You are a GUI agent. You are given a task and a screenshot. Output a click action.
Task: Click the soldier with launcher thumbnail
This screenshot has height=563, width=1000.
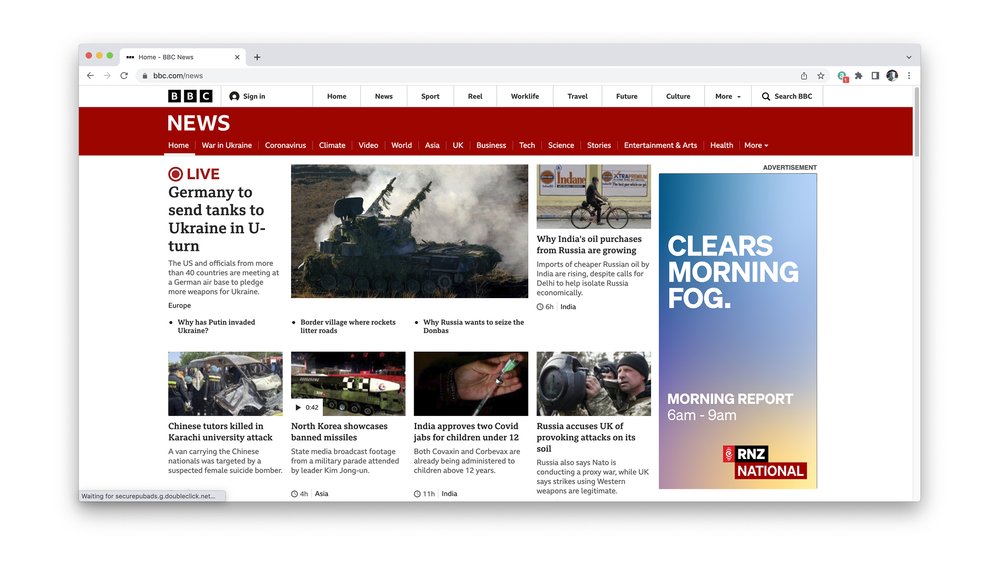click(x=594, y=384)
